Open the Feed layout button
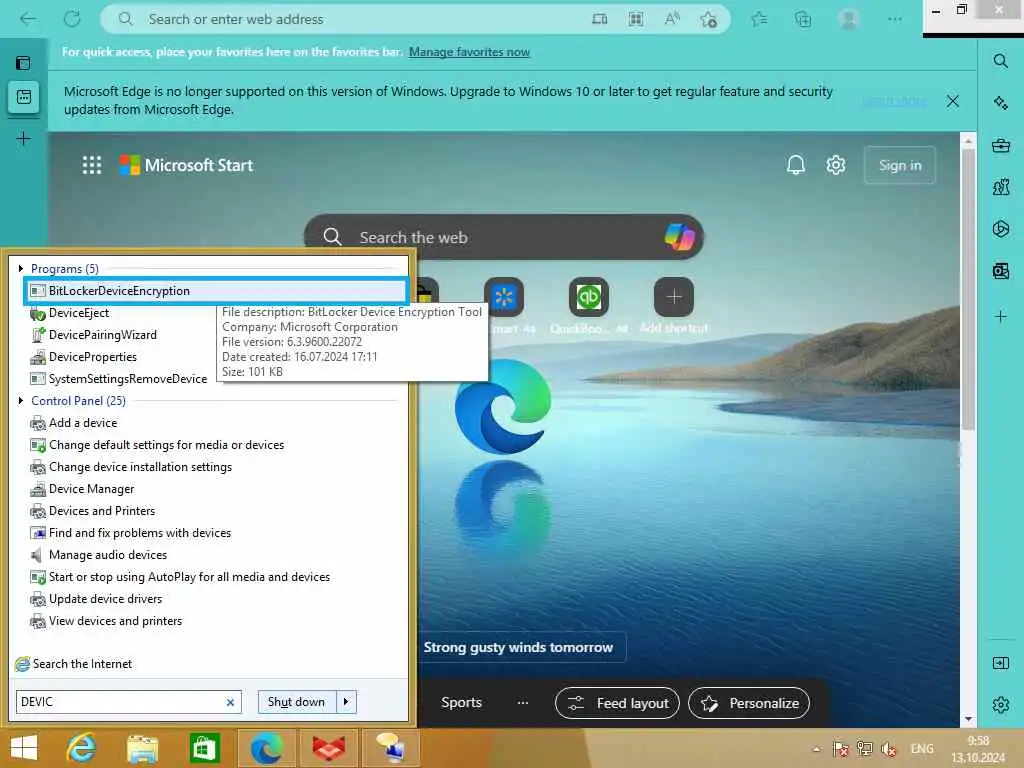This screenshot has height=768, width=1024. click(x=617, y=703)
